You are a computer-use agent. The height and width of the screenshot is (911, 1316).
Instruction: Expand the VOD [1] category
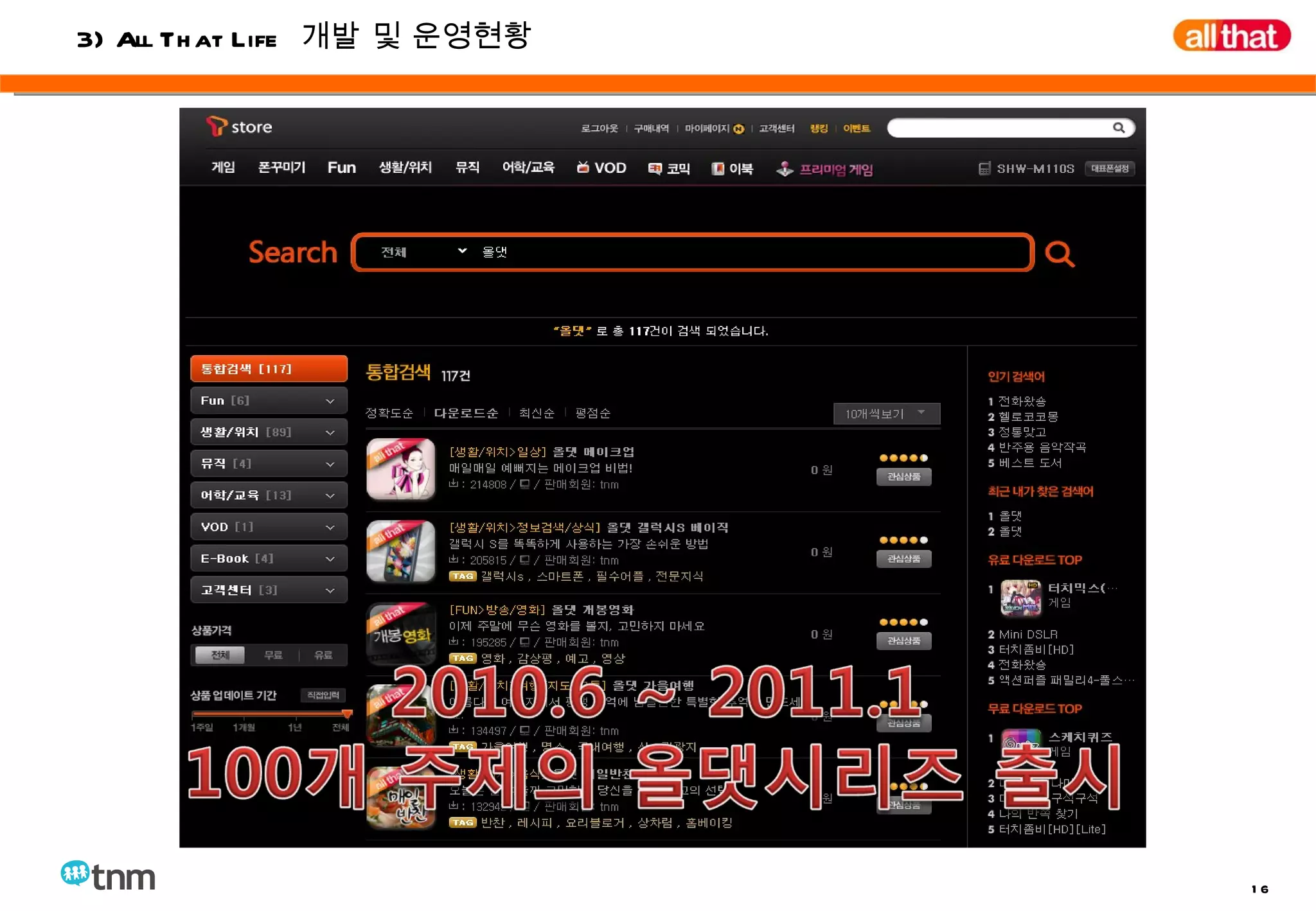[269, 527]
